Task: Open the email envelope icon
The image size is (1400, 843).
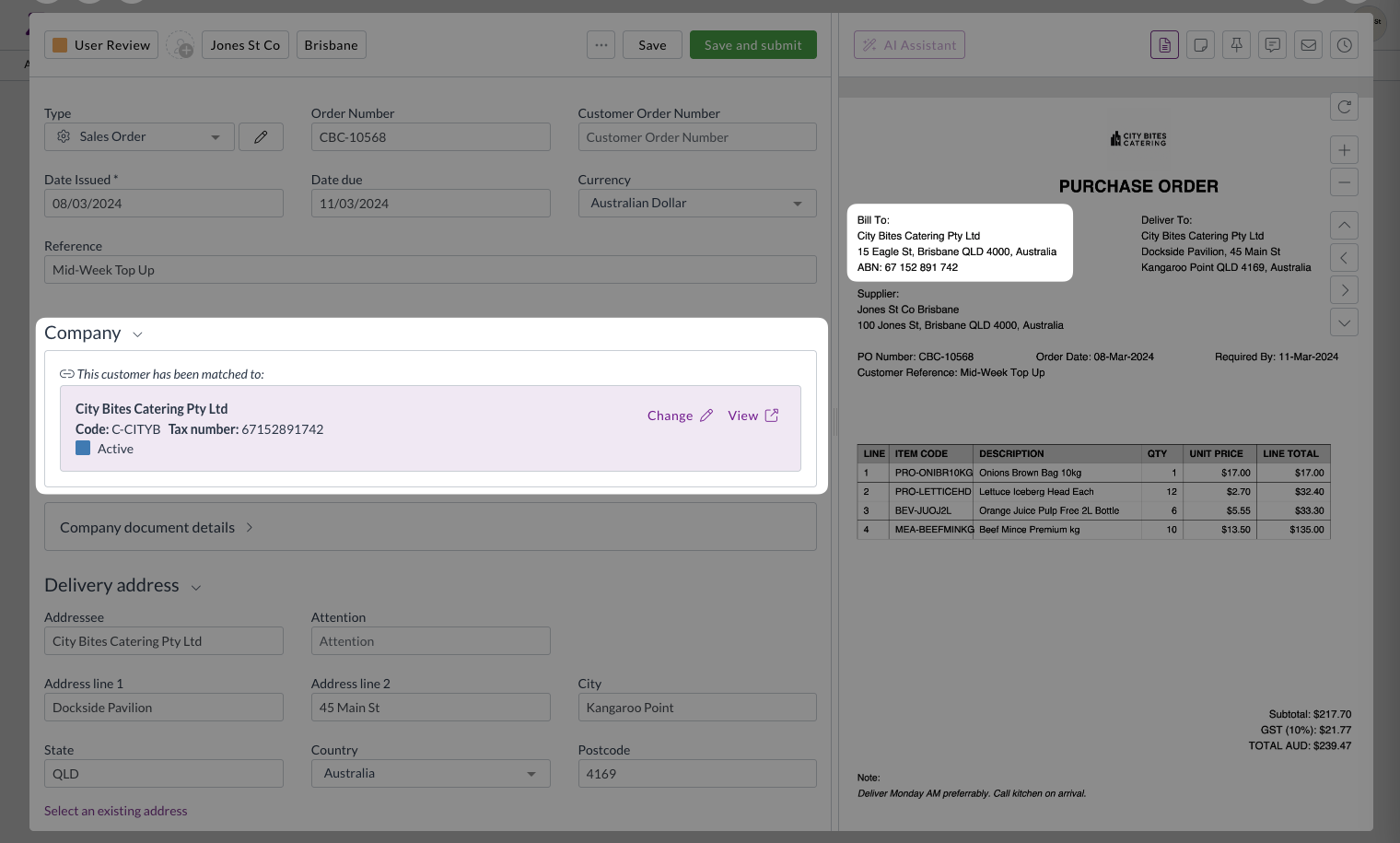Action: click(1308, 45)
